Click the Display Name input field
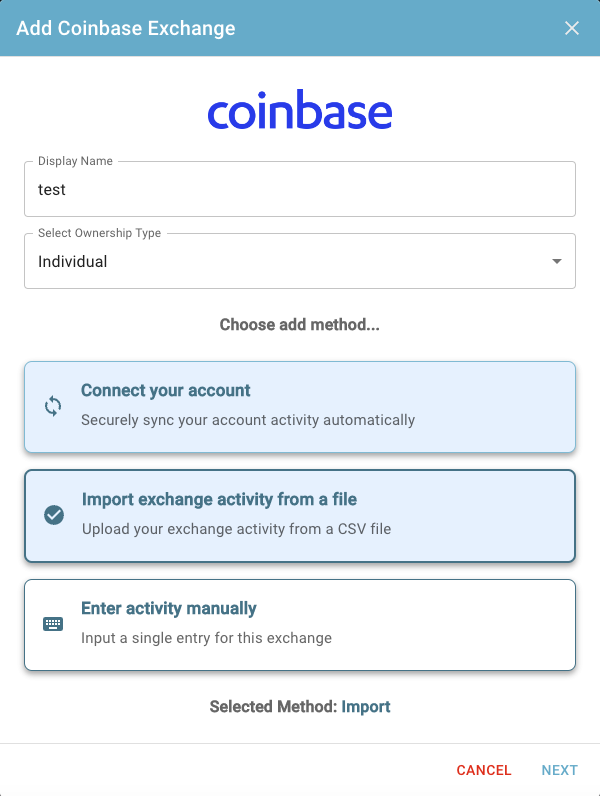Screen dimensions: 600x796 point(299,189)
